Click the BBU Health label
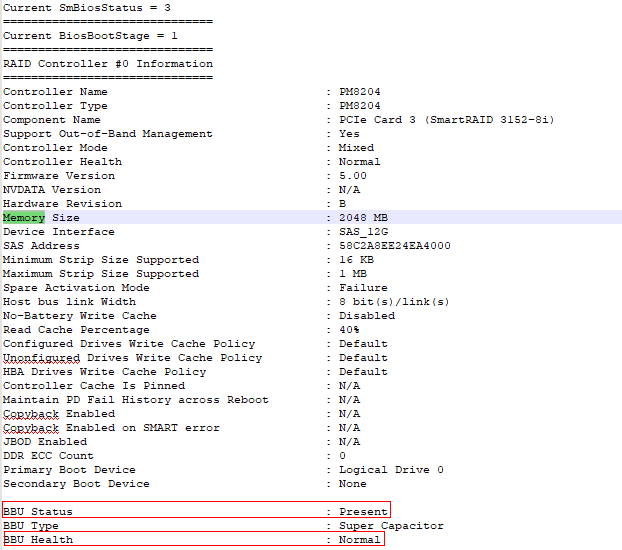Viewport: 622px width, 550px height. 38,540
